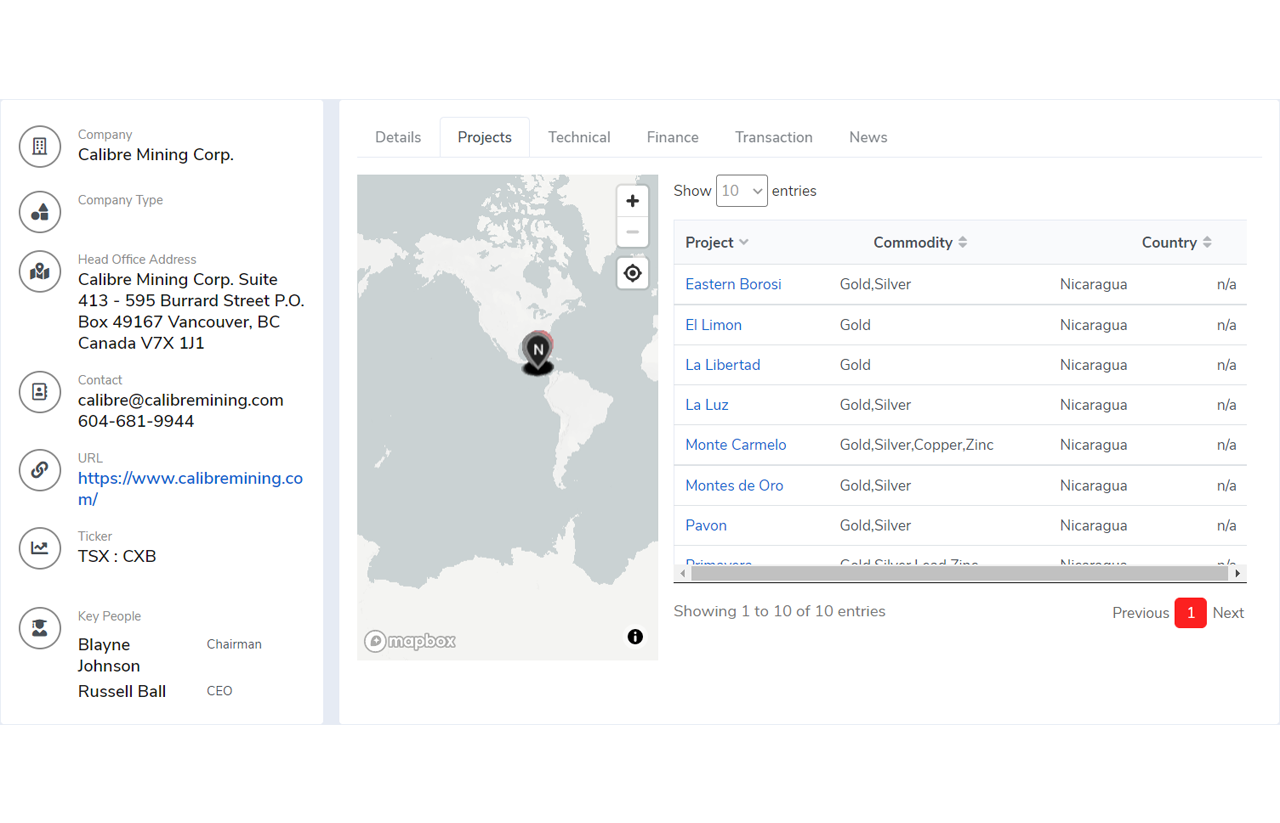Open the Monte Carmelo project link
The width and height of the screenshot is (1280, 823).
(736, 445)
